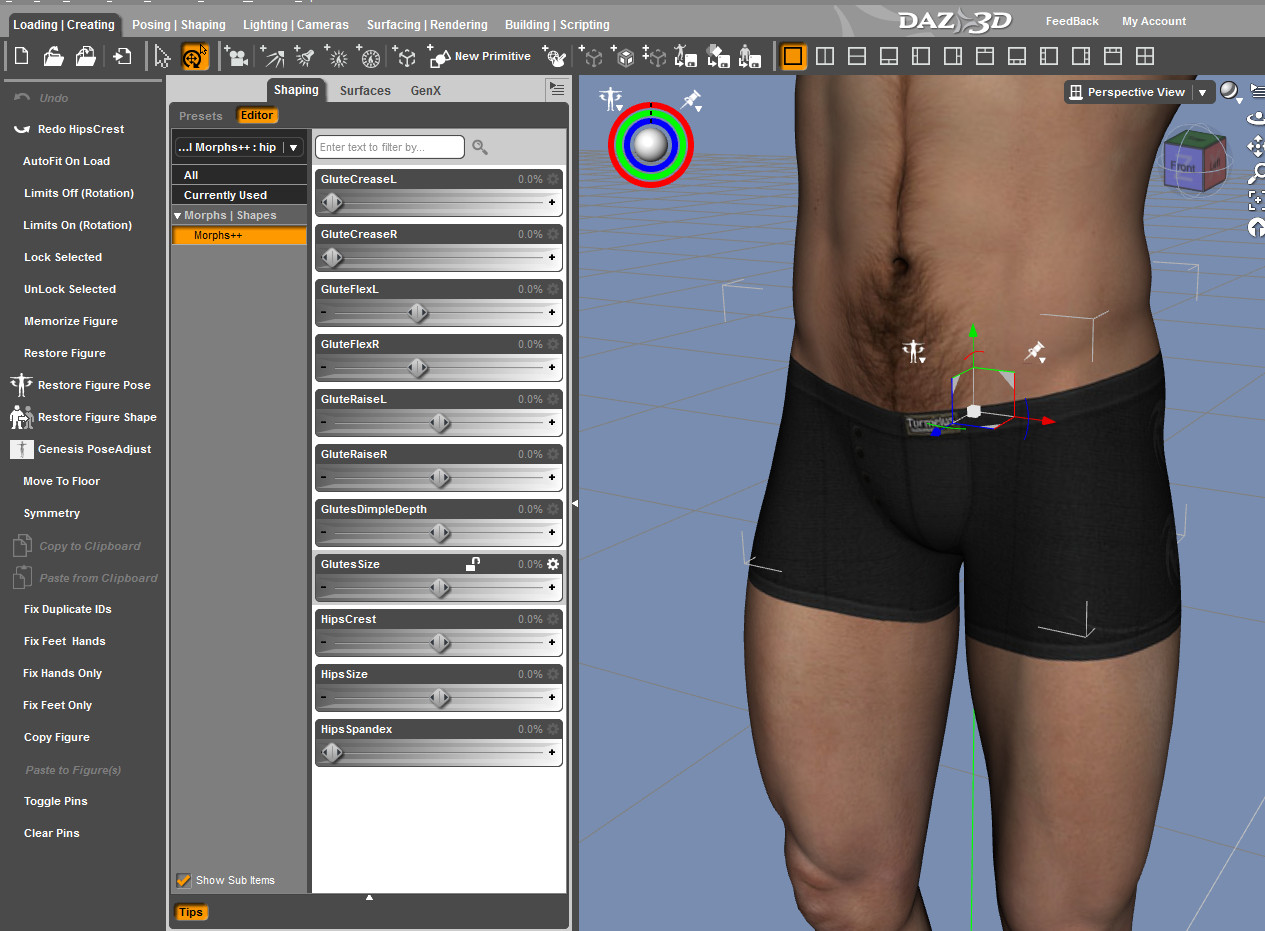This screenshot has height=931, width=1265.
Task: Open the Surfaces pane tab
Action: [x=365, y=90]
